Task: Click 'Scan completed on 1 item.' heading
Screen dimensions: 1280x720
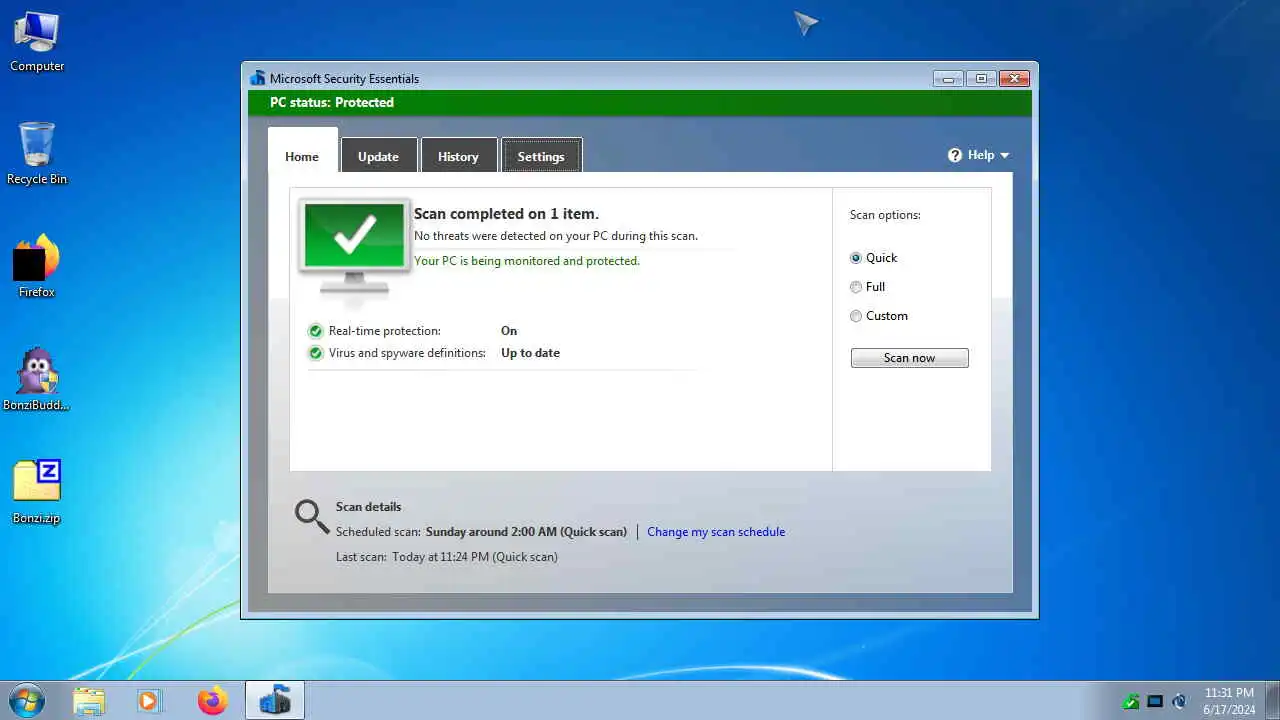Action: tap(506, 214)
